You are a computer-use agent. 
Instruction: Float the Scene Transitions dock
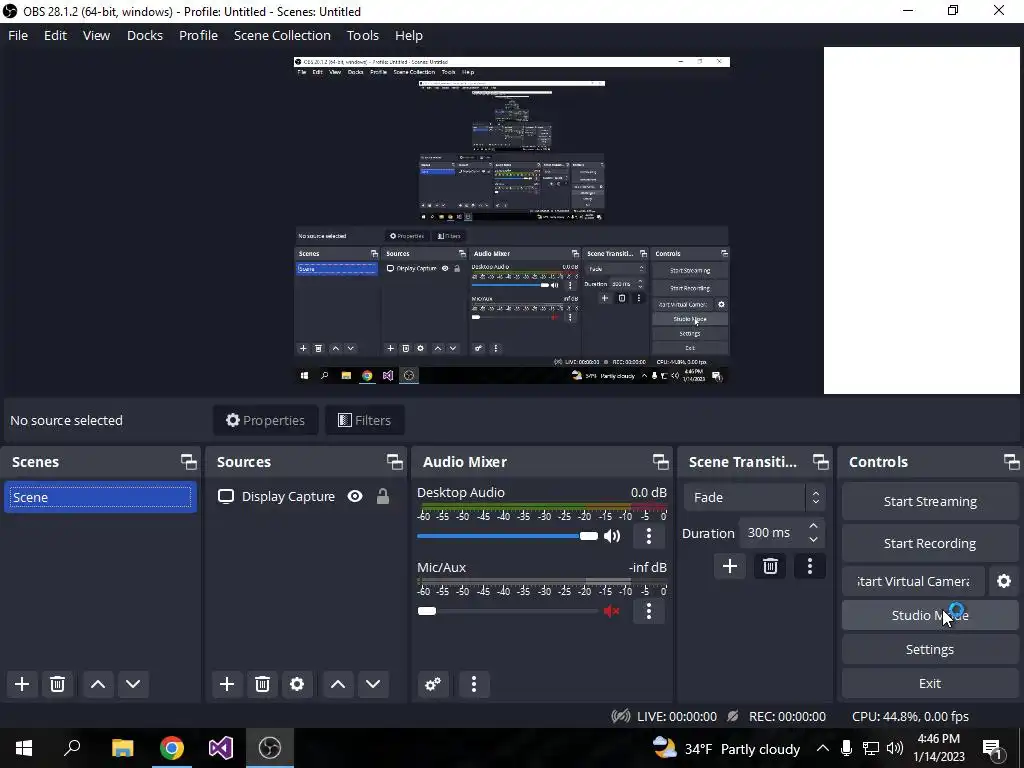820,462
